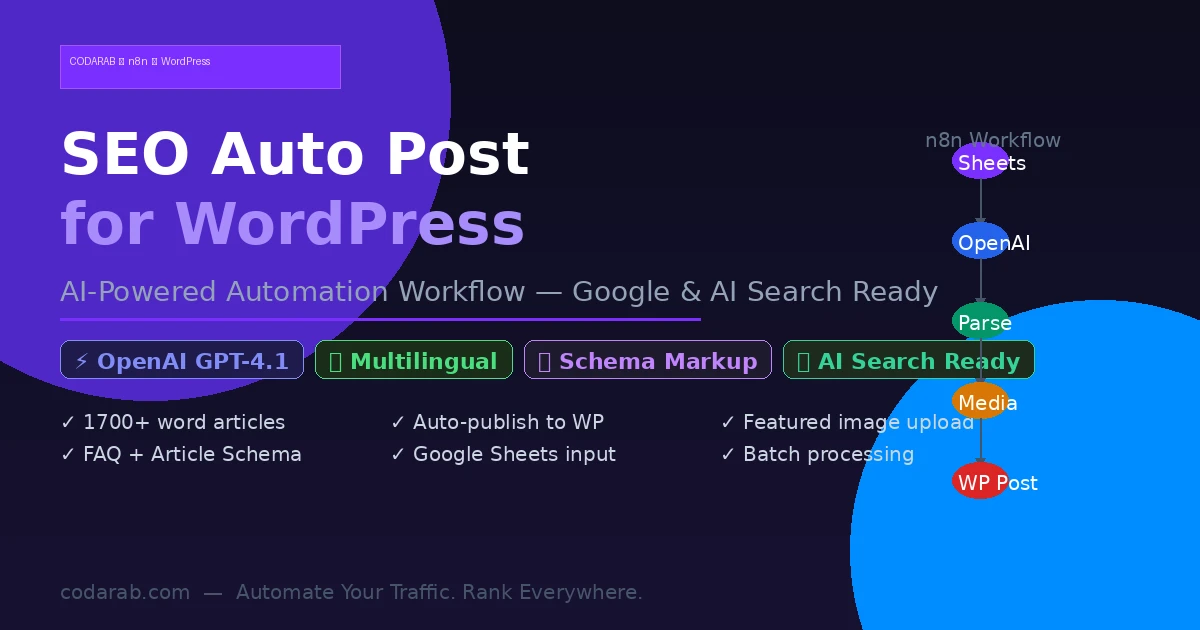Click the 1700+ word articles checkmark item
This screenshot has height=630, width=1200.
tap(173, 422)
